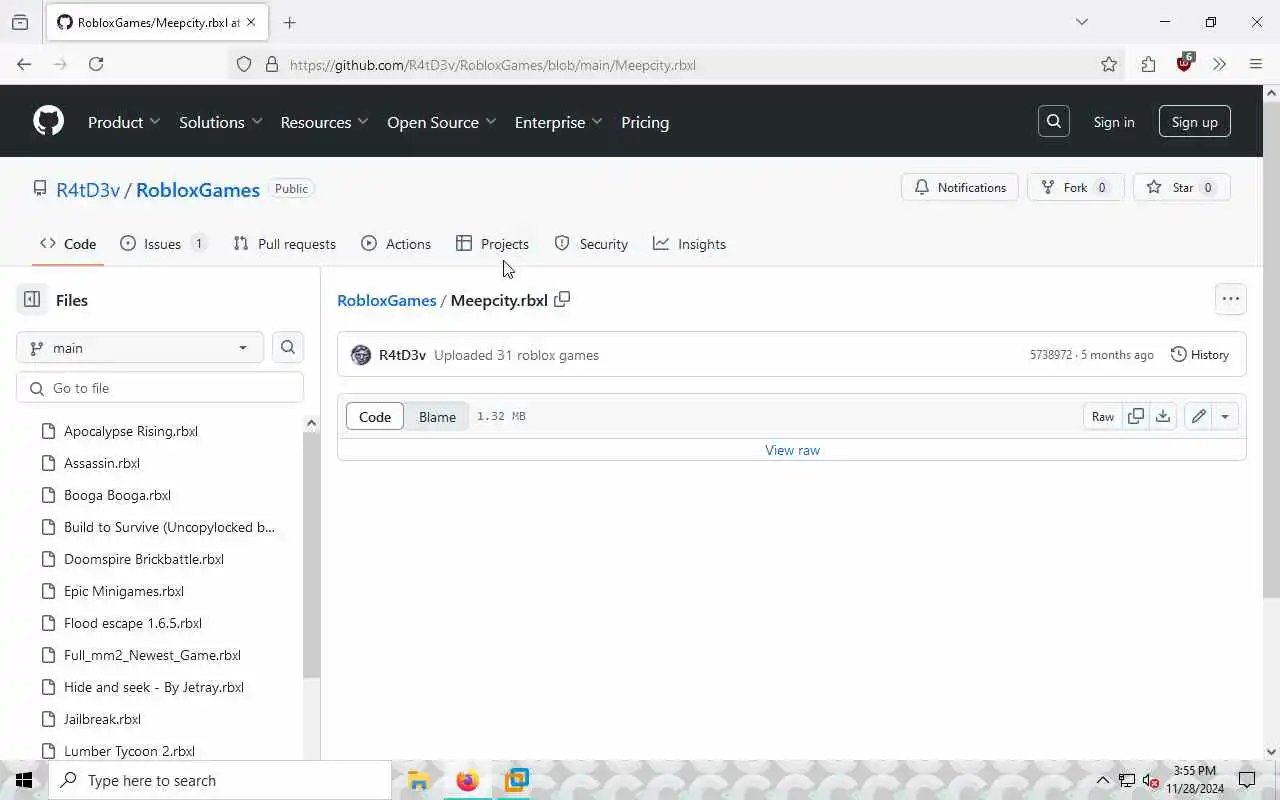The width and height of the screenshot is (1280, 800).
Task: Open Apocalypse Rising.rbxl in the file tree
Action: coord(131,431)
